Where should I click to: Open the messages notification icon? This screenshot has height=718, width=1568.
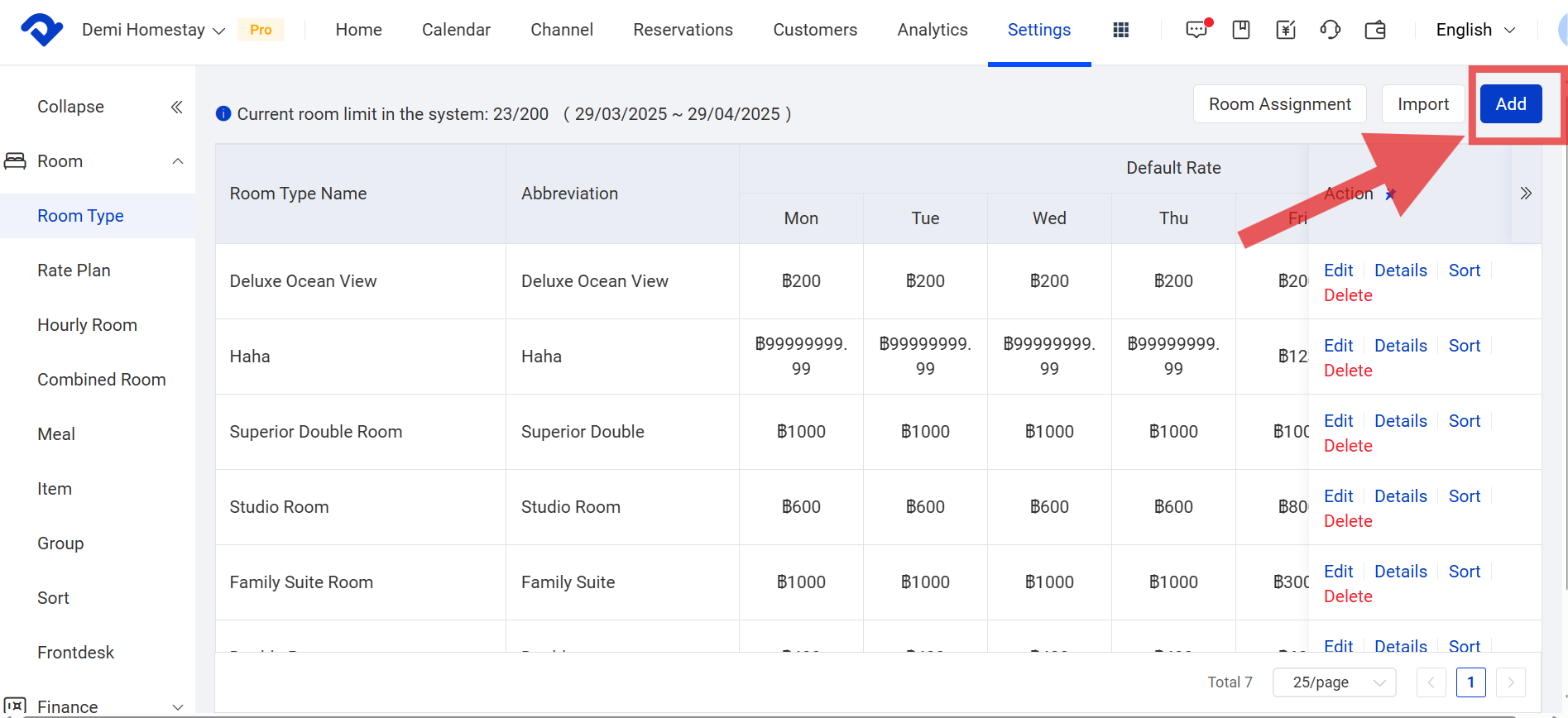click(1196, 31)
